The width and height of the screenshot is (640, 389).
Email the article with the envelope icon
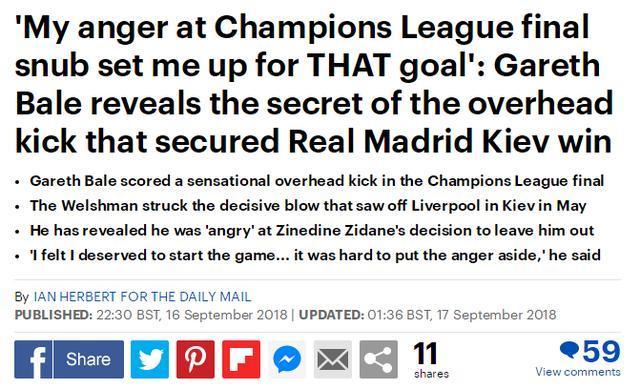click(333, 359)
